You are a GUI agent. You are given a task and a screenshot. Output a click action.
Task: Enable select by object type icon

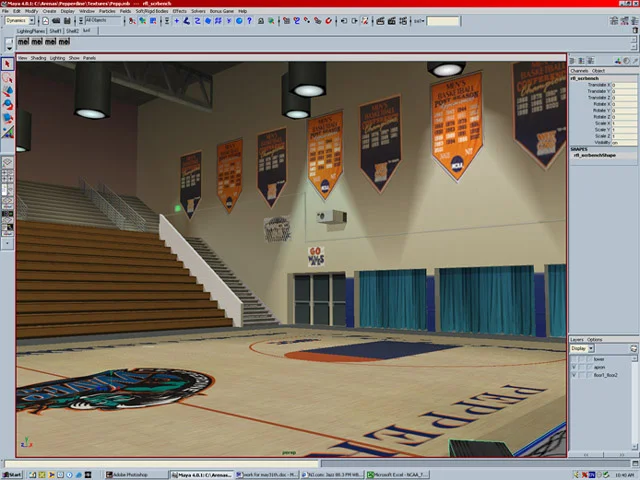tap(142, 21)
